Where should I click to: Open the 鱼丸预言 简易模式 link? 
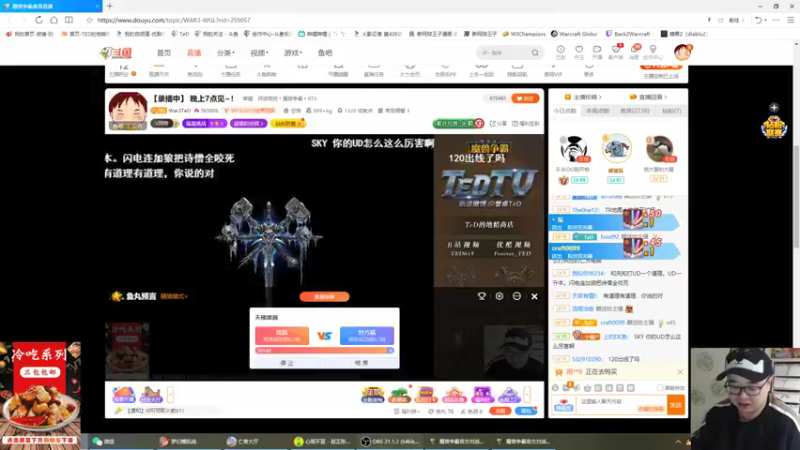click(x=173, y=296)
